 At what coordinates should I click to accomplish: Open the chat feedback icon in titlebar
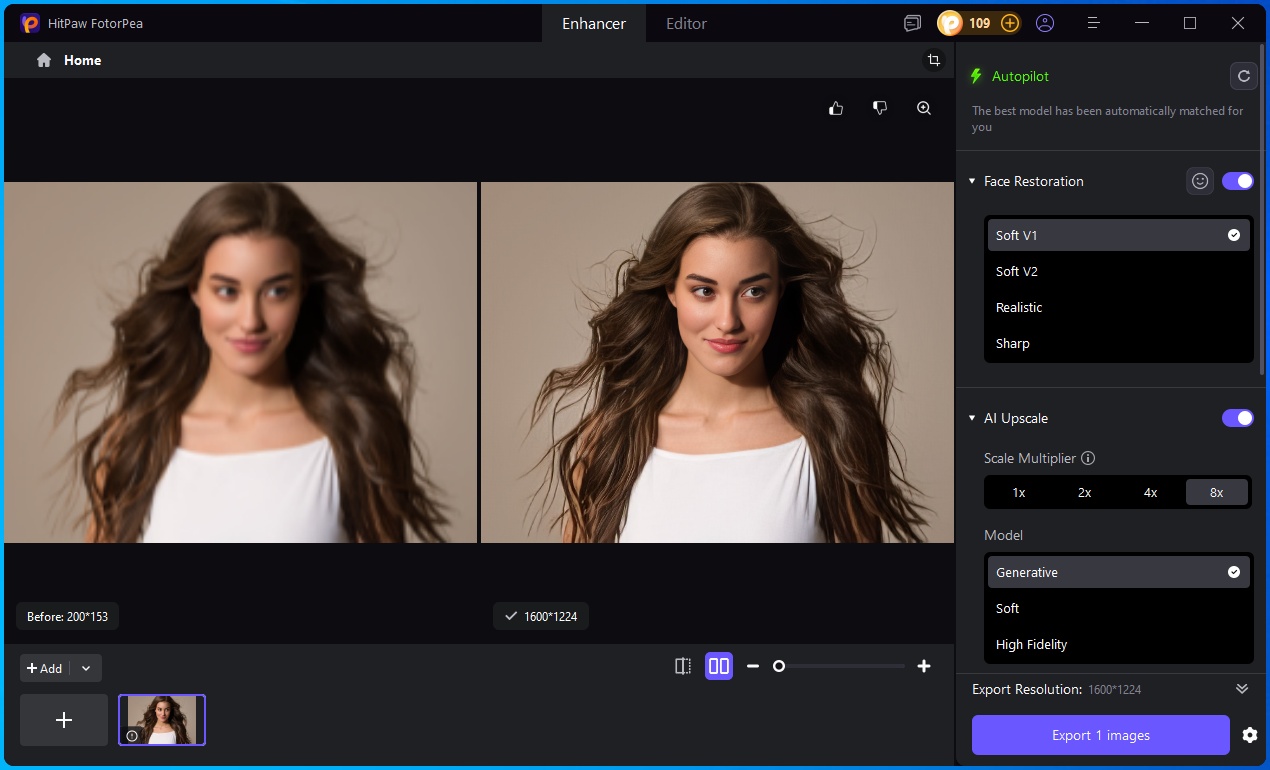point(911,22)
